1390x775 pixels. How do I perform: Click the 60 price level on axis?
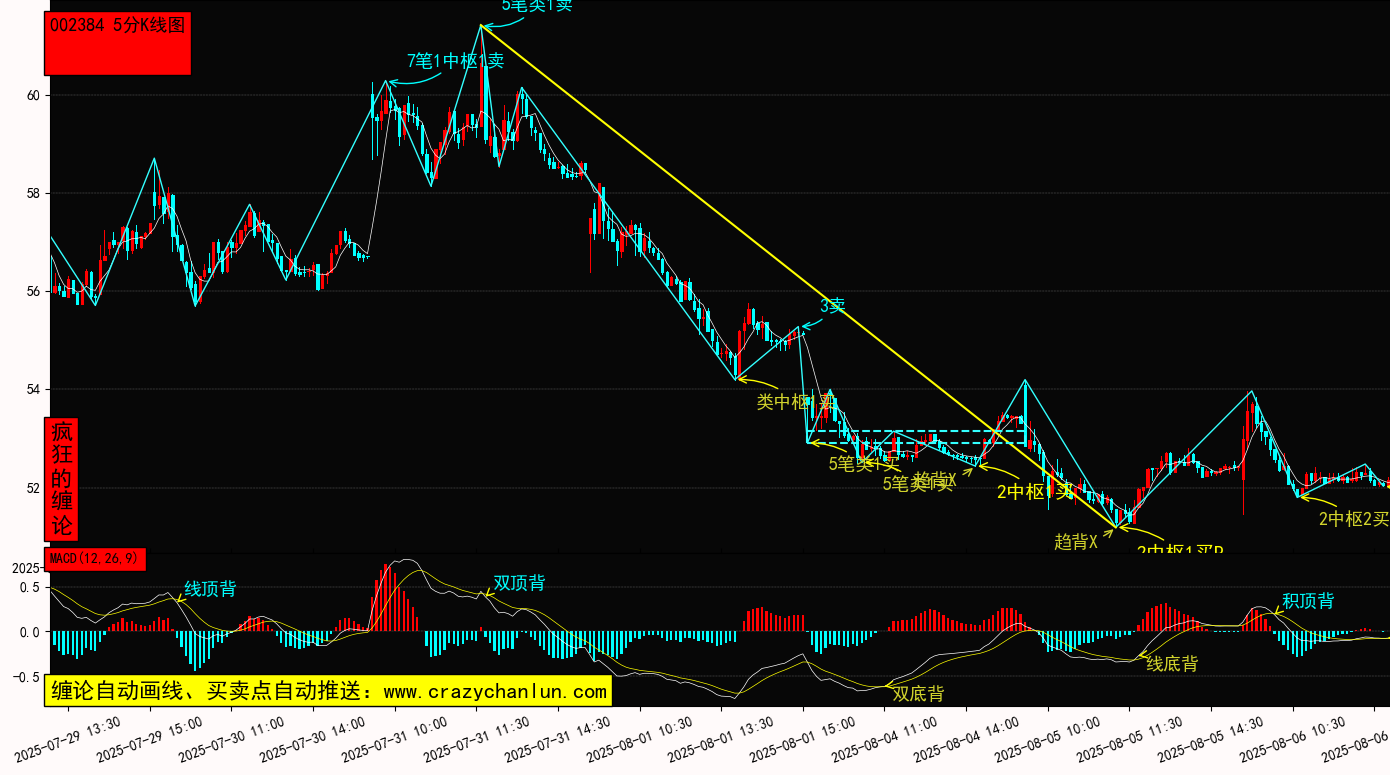click(32, 95)
